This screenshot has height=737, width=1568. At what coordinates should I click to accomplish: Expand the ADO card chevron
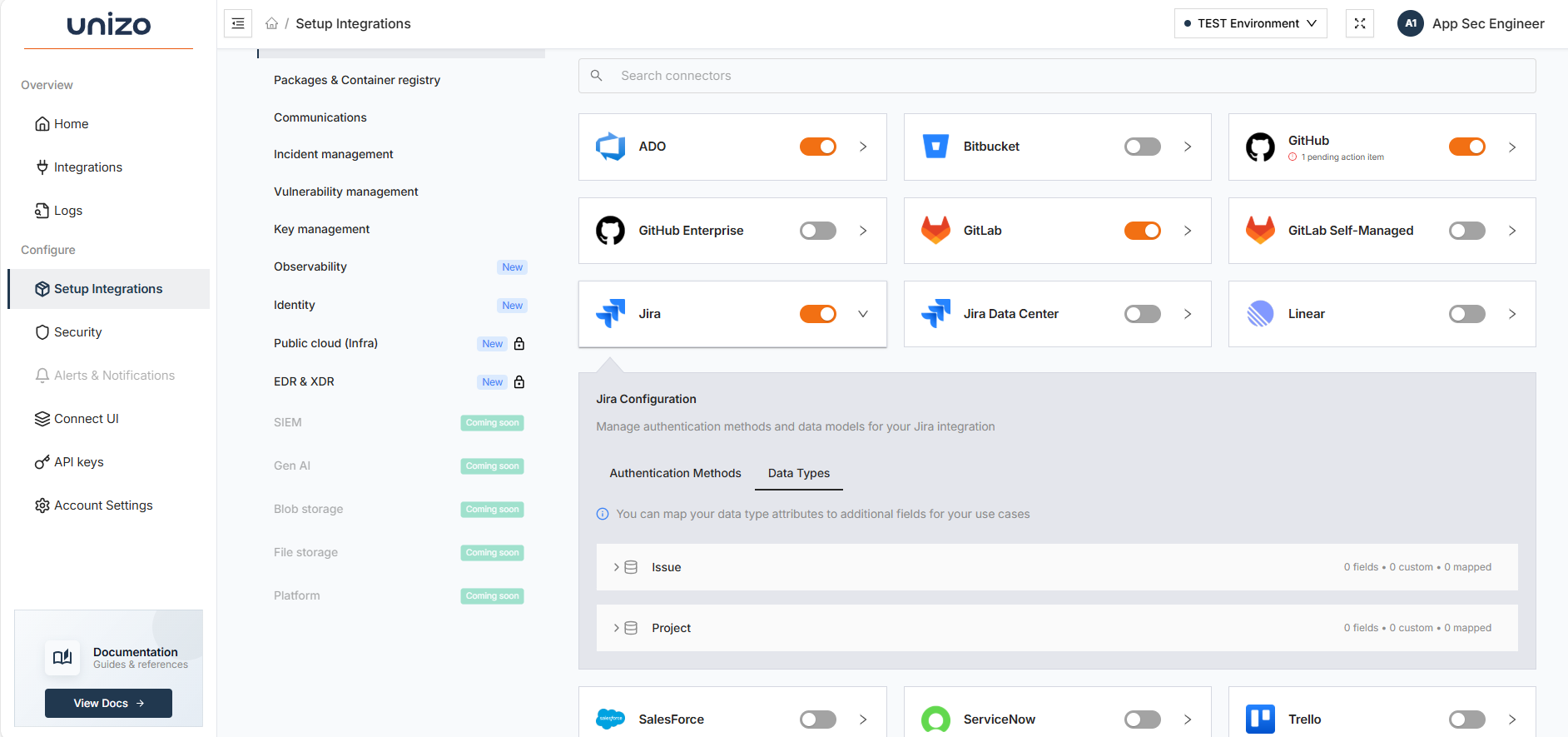(863, 147)
